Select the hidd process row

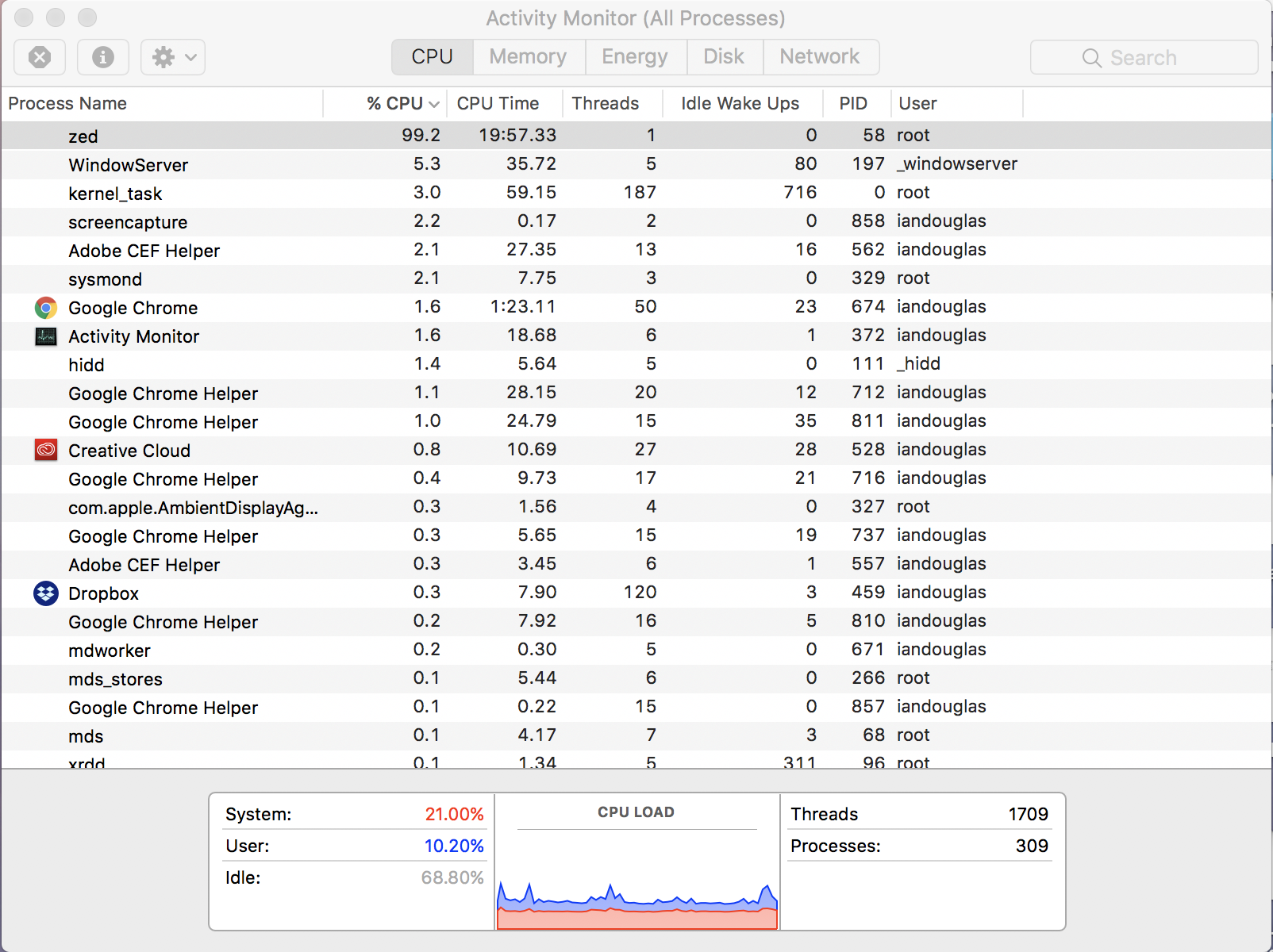pos(636,364)
